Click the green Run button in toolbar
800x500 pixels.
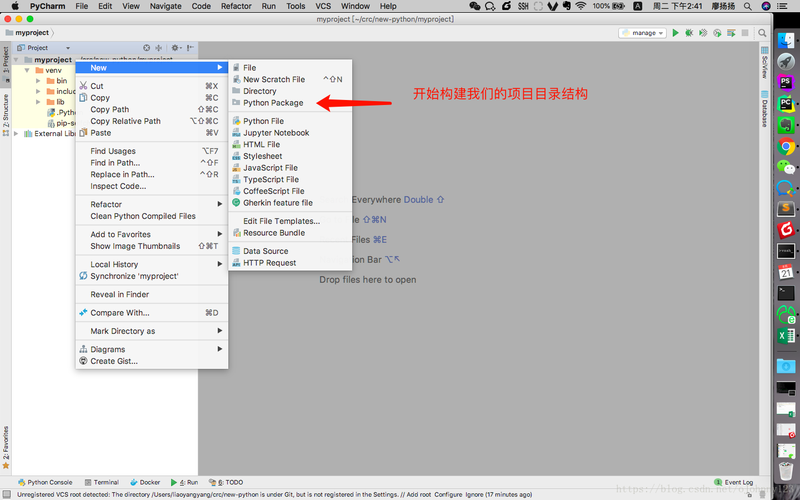(676, 33)
